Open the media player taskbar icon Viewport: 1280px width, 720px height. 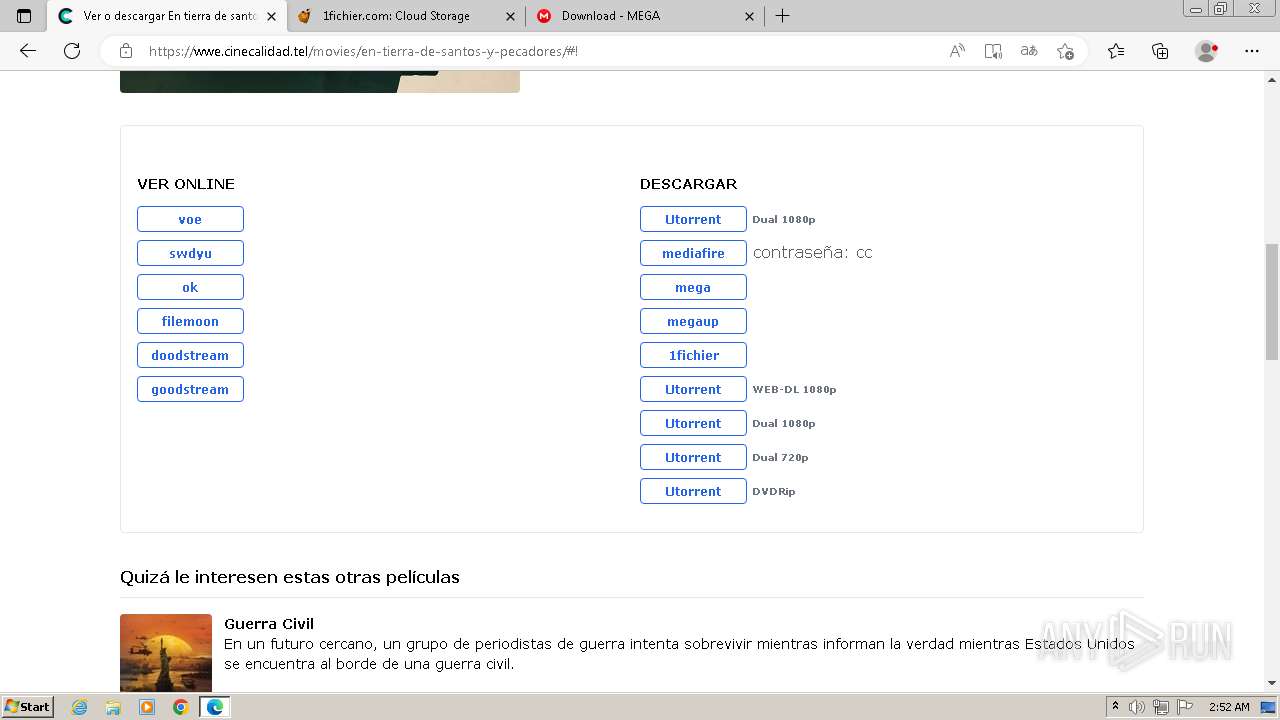147,707
